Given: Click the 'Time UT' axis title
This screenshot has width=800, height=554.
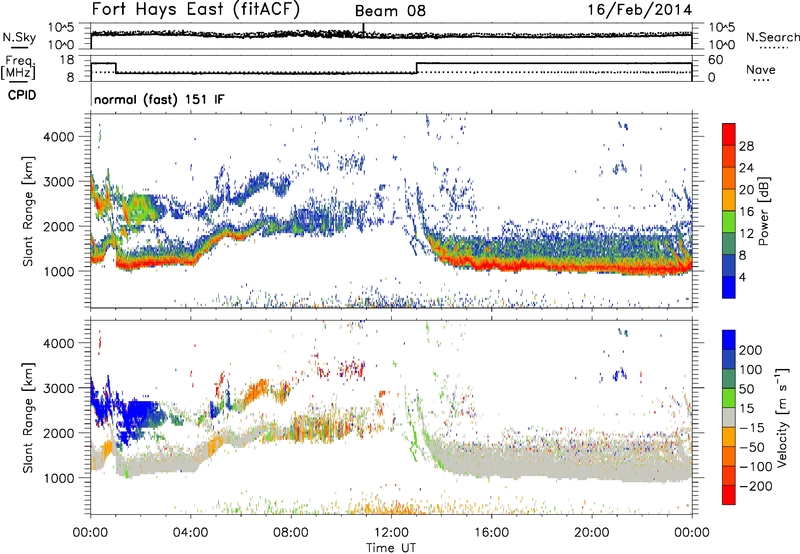Looking at the screenshot, I should pos(391,548).
